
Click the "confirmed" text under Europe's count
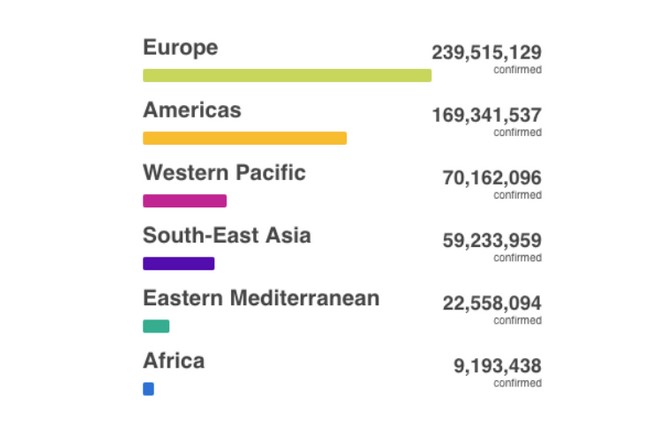517,70
